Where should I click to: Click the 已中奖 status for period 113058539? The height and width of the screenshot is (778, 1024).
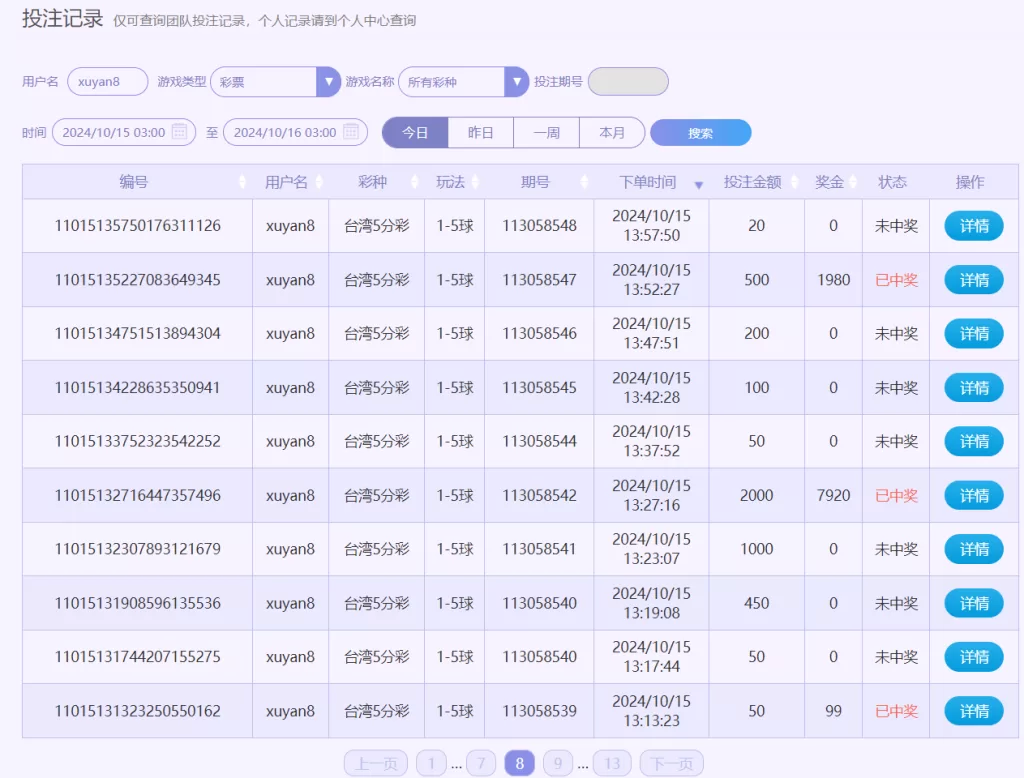897,711
